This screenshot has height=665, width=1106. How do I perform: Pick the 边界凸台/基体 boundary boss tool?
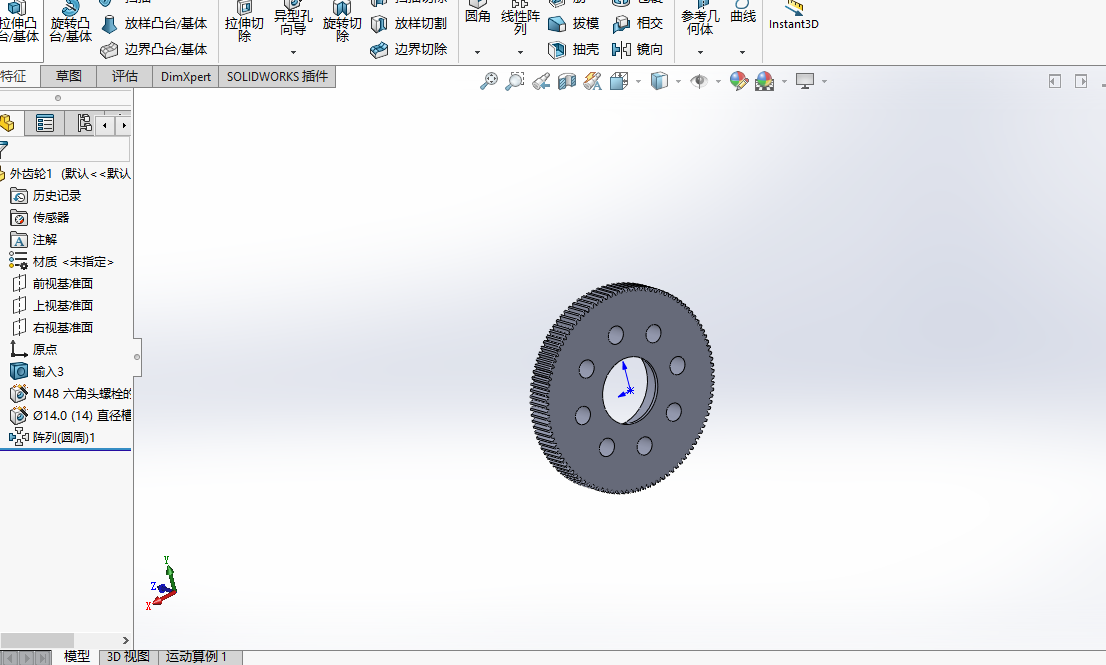(x=154, y=49)
